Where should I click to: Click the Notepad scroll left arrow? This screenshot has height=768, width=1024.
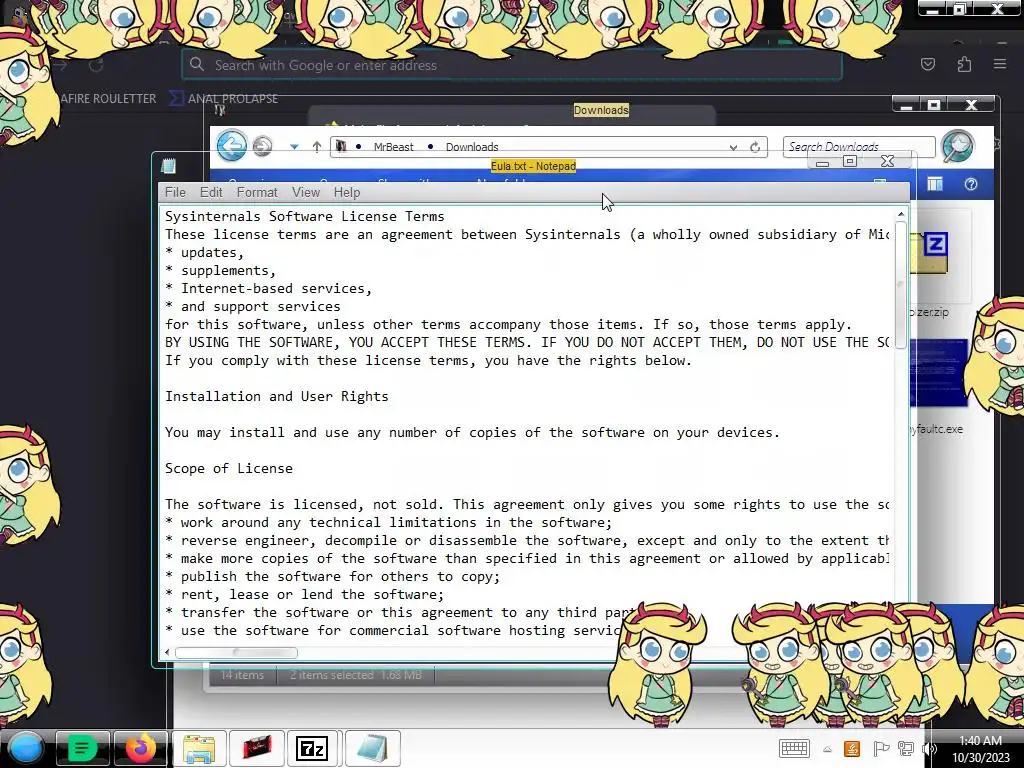pyautogui.click(x=167, y=652)
